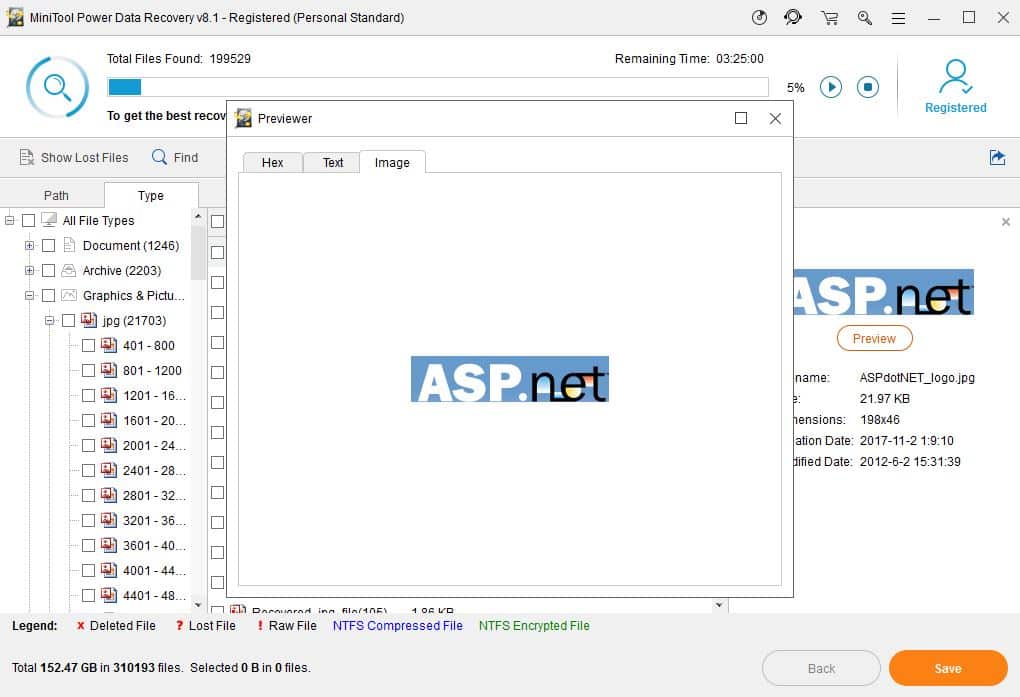The width and height of the screenshot is (1020, 697).
Task: Click the Save button
Action: [946, 668]
